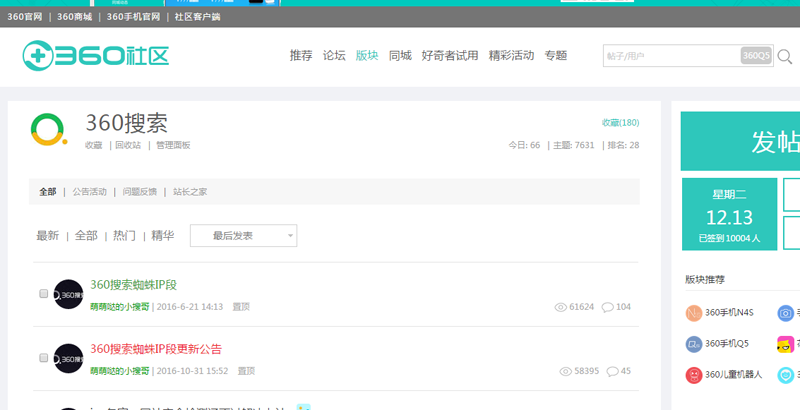Filter posts by 全部 next to 最新
The image size is (800, 410).
point(86,236)
